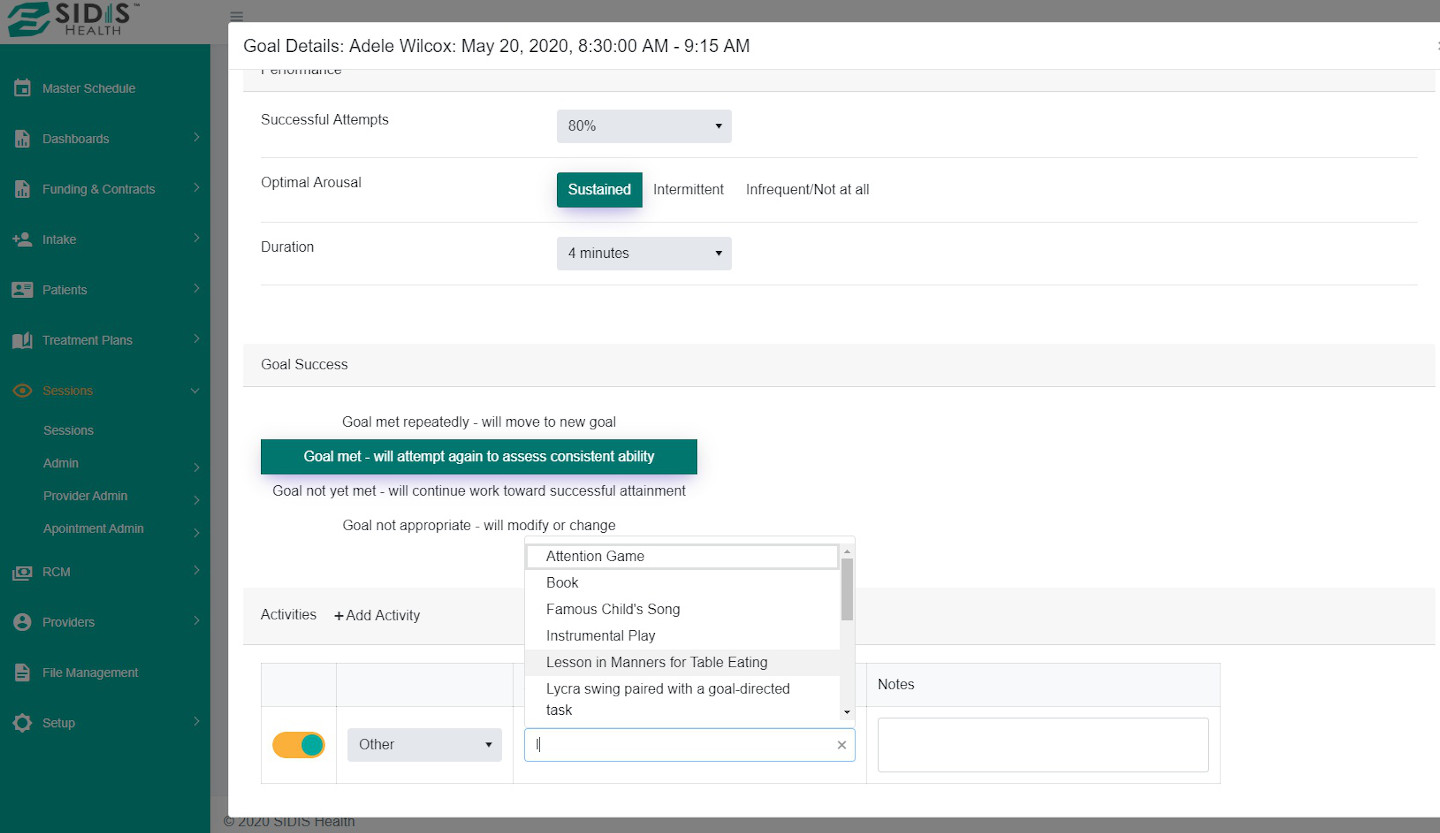Click the activity list scrollbar down arrow

(x=848, y=712)
